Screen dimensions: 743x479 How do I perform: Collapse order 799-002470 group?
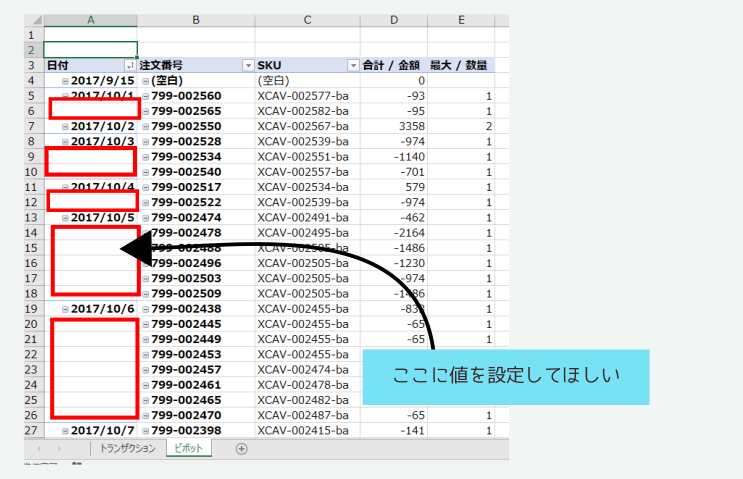coord(146,416)
